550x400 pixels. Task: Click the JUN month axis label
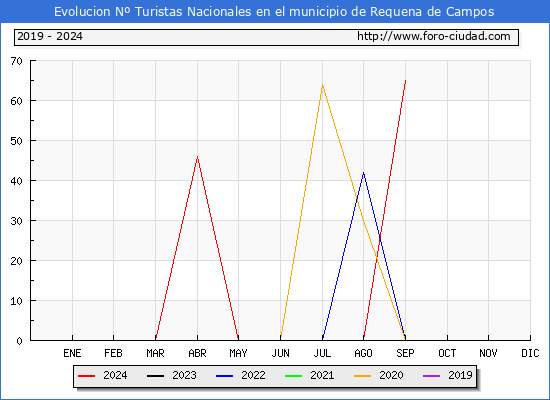point(281,353)
